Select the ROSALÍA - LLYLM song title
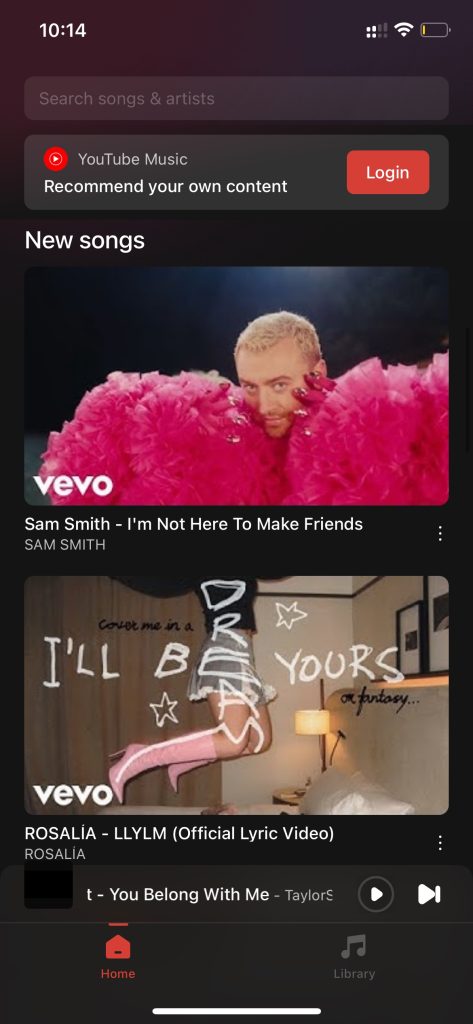This screenshot has width=473, height=1024. (x=179, y=833)
